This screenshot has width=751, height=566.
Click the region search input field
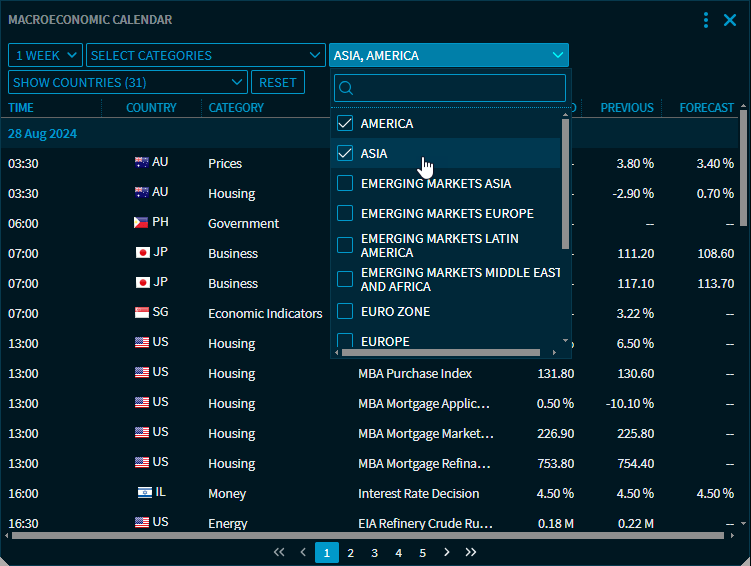[x=460, y=88]
